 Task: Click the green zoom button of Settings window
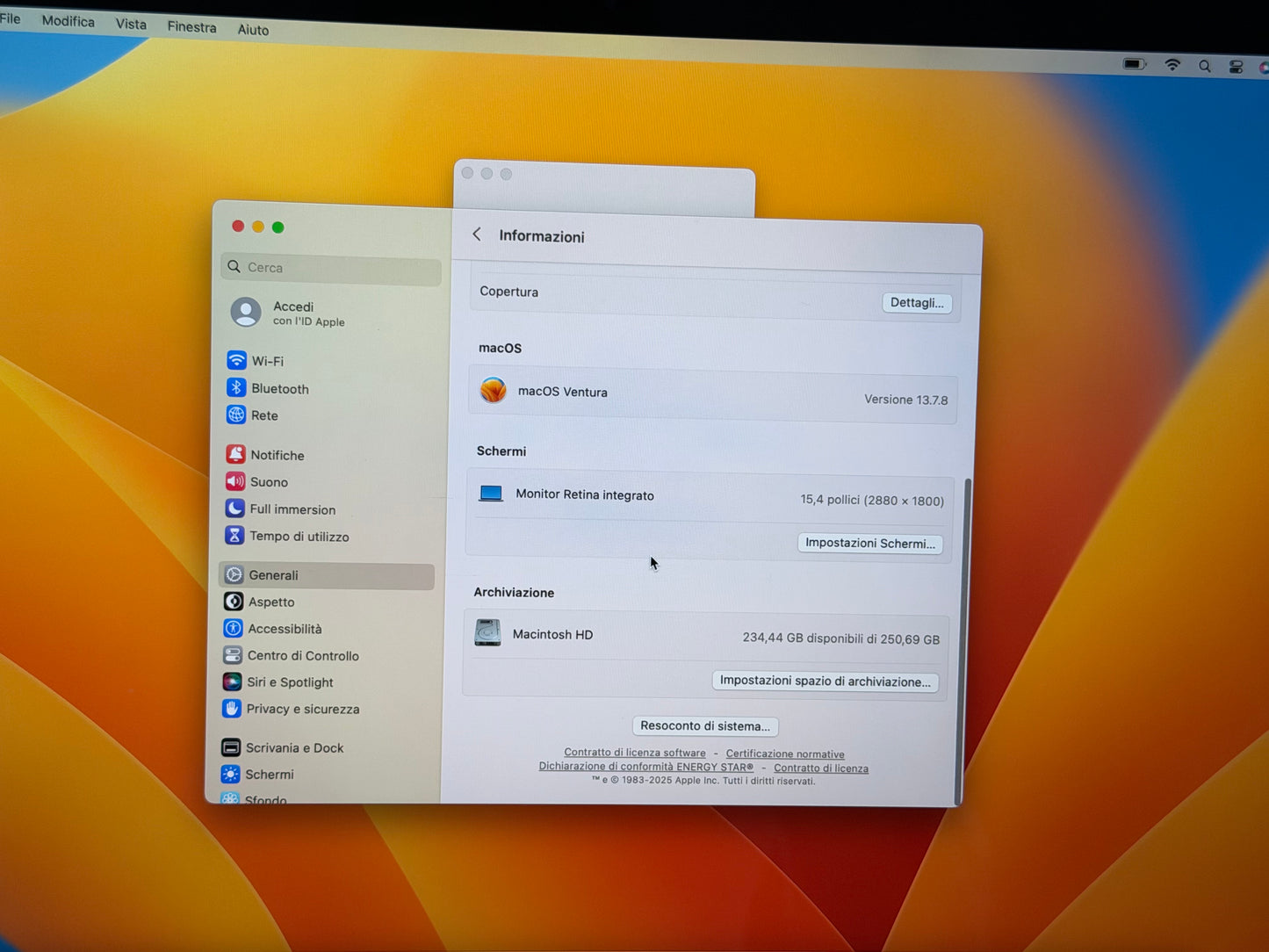pos(278,227)
